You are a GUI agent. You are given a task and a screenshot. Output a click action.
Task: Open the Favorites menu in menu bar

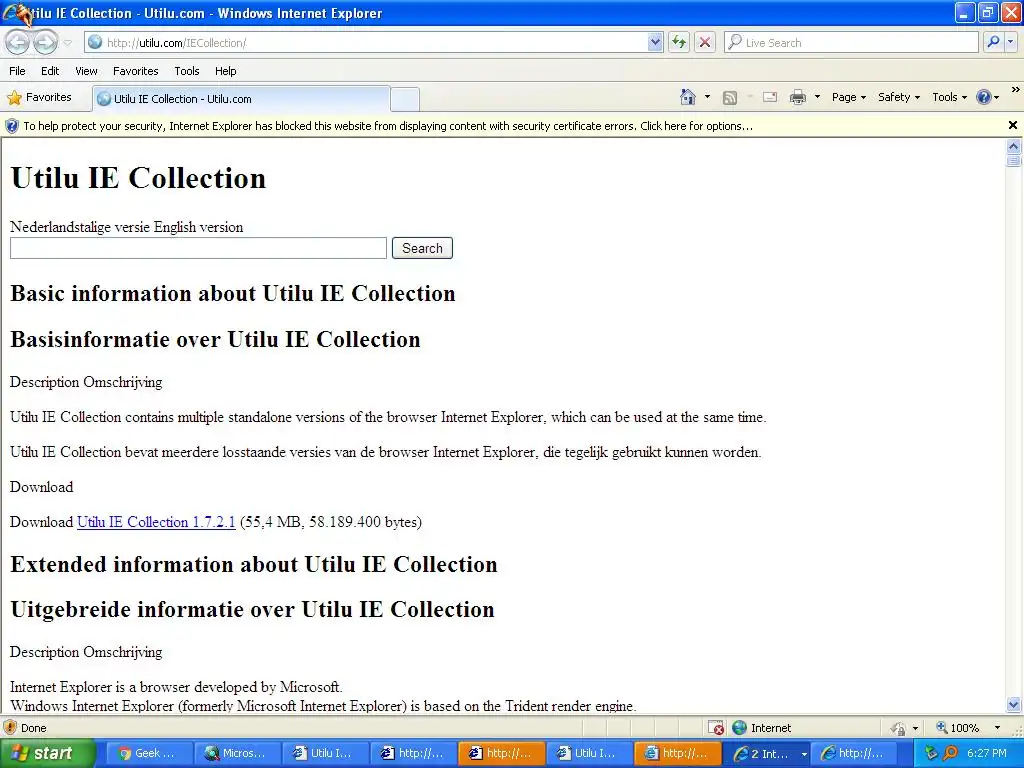coord(135,71)
